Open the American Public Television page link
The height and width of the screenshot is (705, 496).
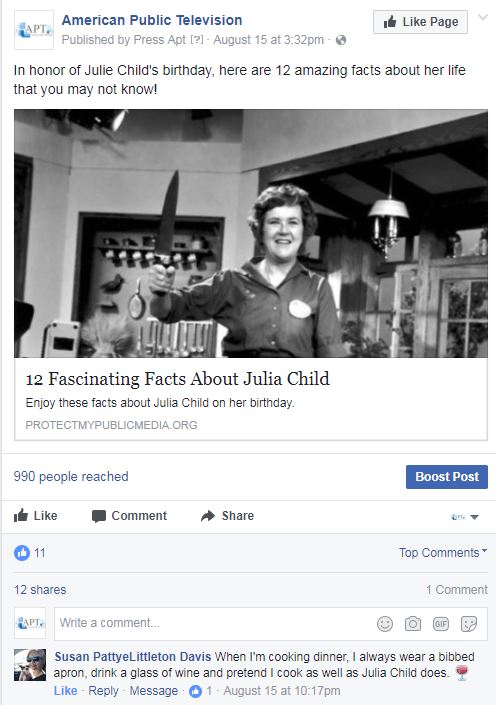coord(152,20)
